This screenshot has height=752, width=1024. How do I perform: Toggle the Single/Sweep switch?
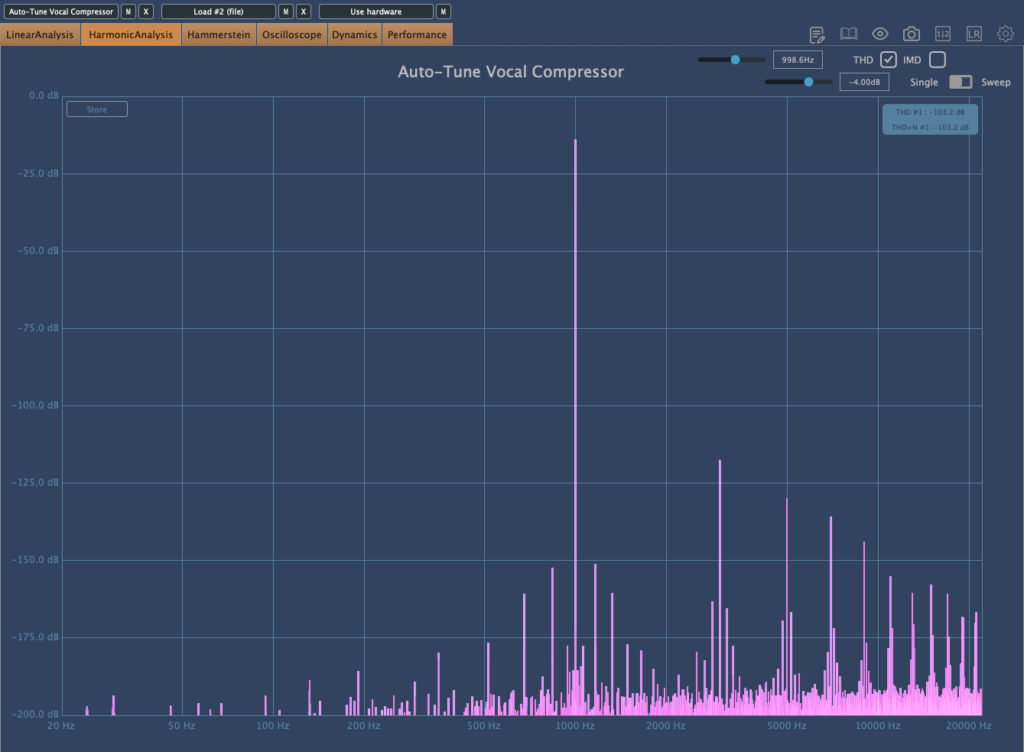tap(960, 82)
